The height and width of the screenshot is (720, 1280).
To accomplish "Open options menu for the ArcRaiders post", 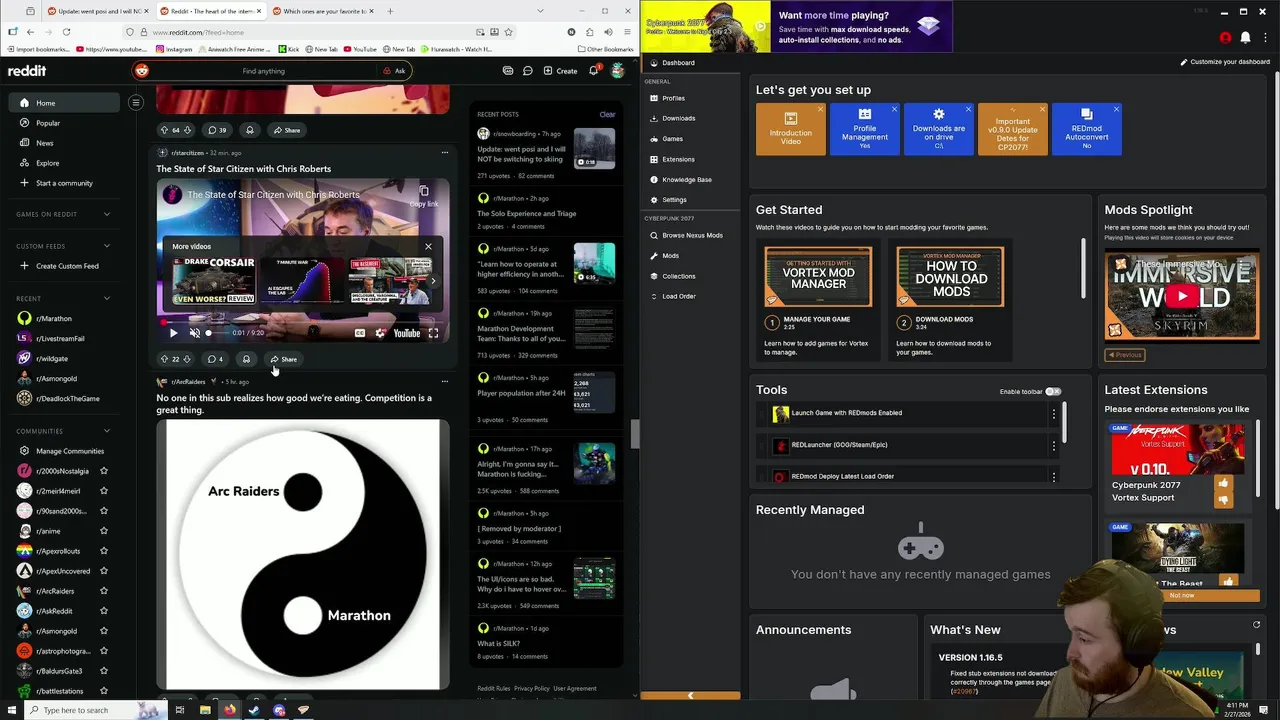I will 445,382.
